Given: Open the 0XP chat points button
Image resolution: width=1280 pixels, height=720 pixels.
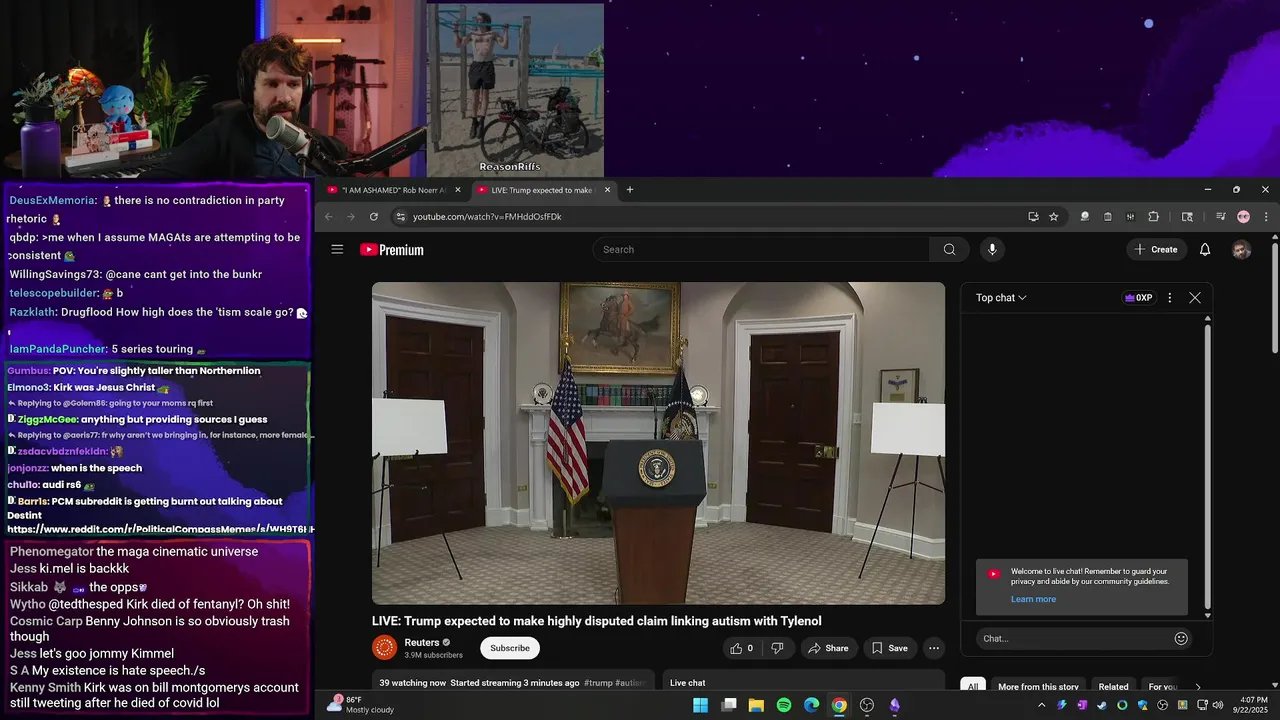Looking at the screenshot, I should [1139, 298].
